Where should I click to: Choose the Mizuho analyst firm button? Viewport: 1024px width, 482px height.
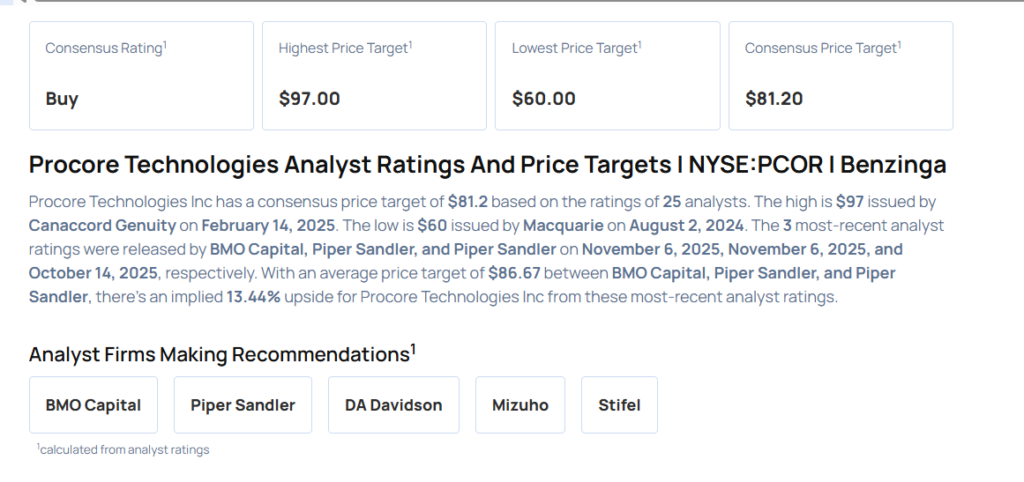[x=520, y=405]
